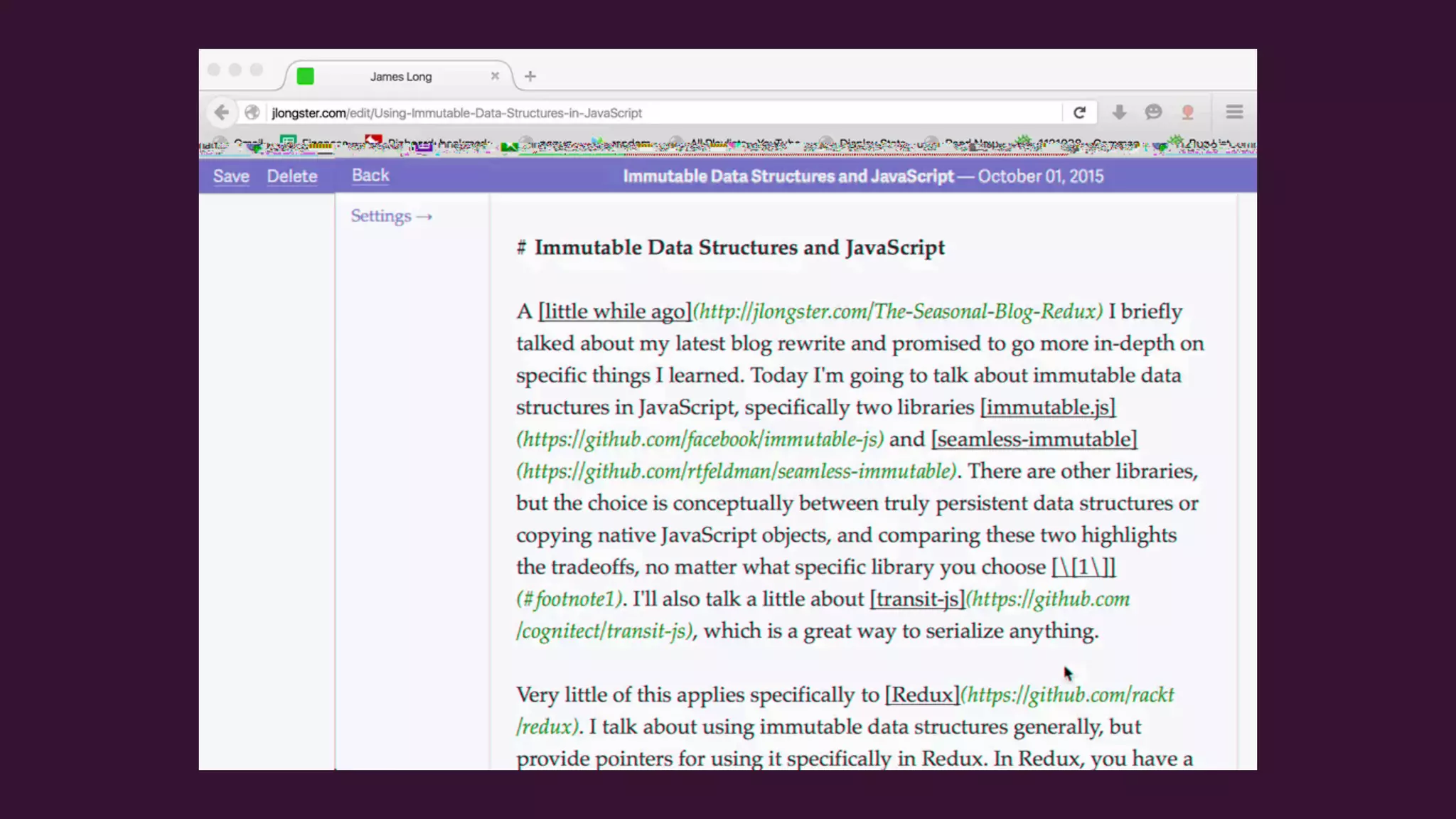Click the [immutable.js] link text in editor
The height and width of the screenshot is (819, 1456).
tap(1048, 407)
